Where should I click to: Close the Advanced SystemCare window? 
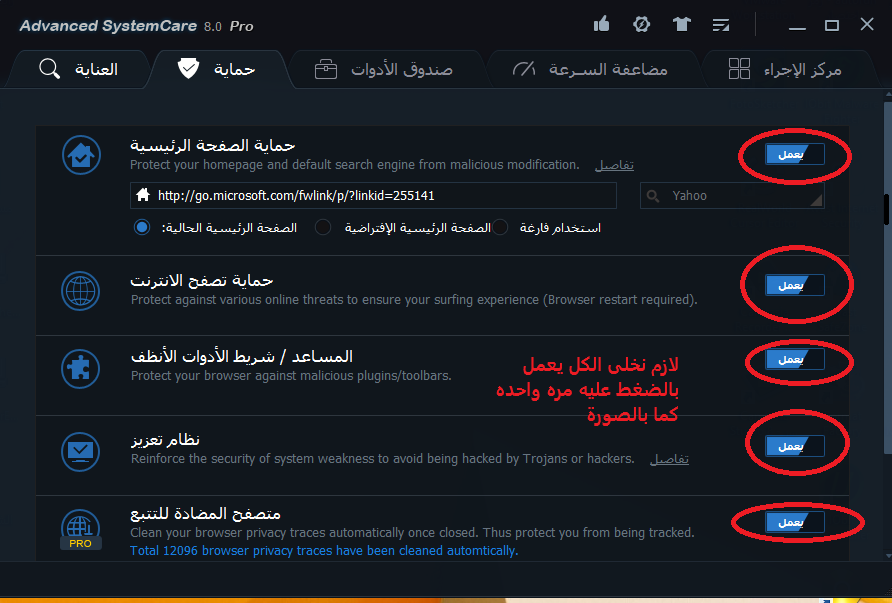click(x=867, y=24)
